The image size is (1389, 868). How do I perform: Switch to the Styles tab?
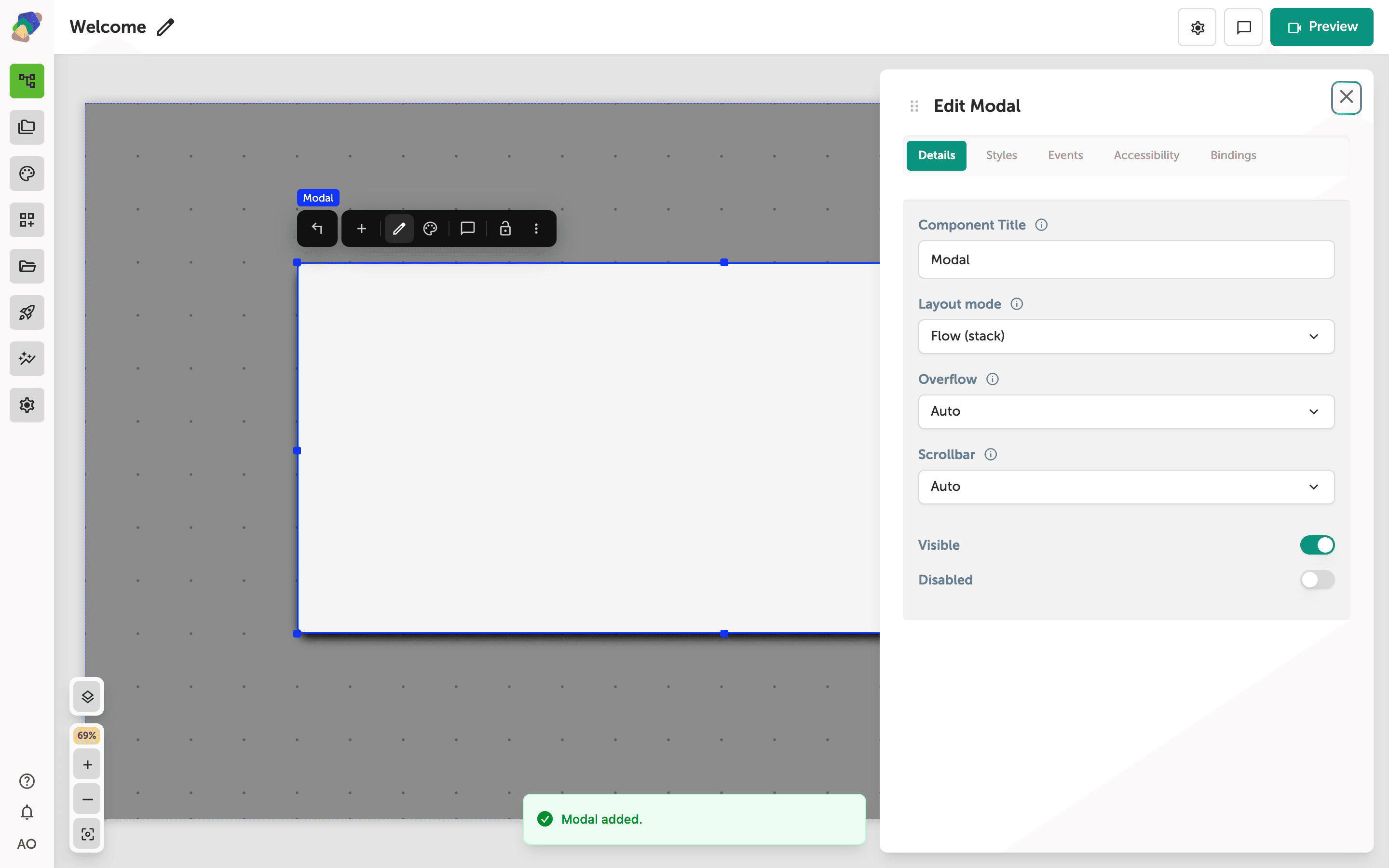(1001, 156)
